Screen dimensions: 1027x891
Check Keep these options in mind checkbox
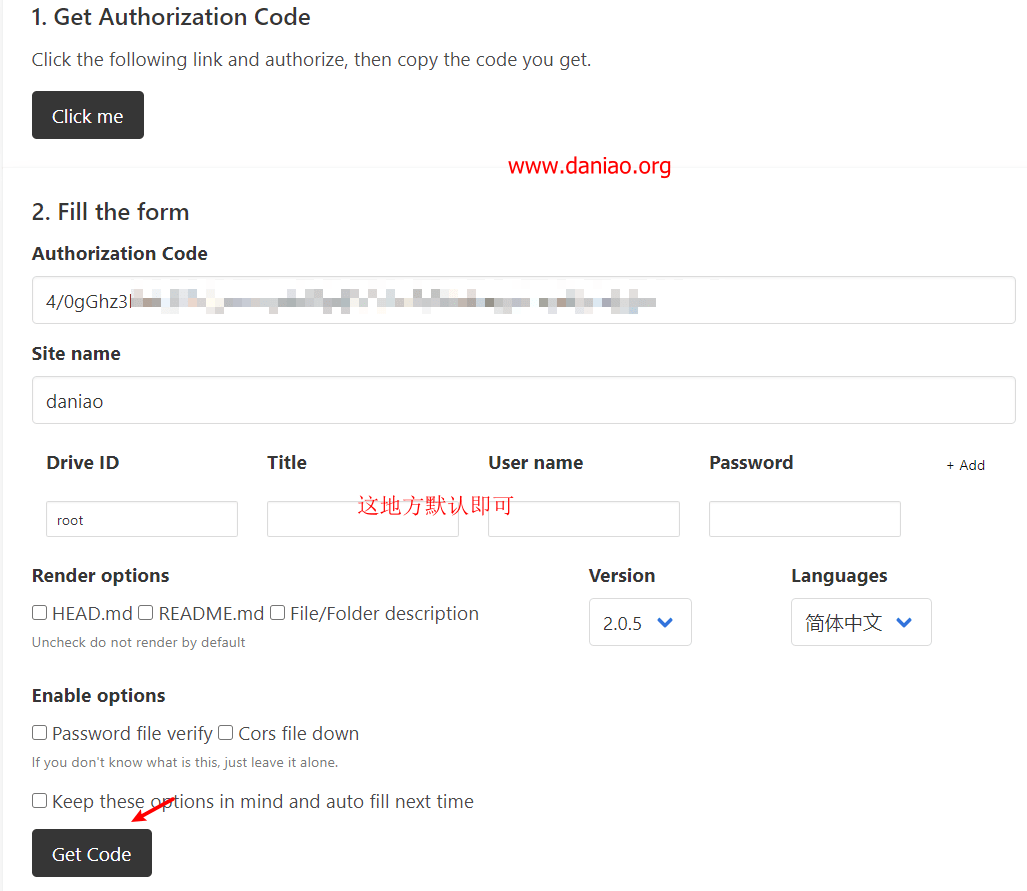point(40,801)
